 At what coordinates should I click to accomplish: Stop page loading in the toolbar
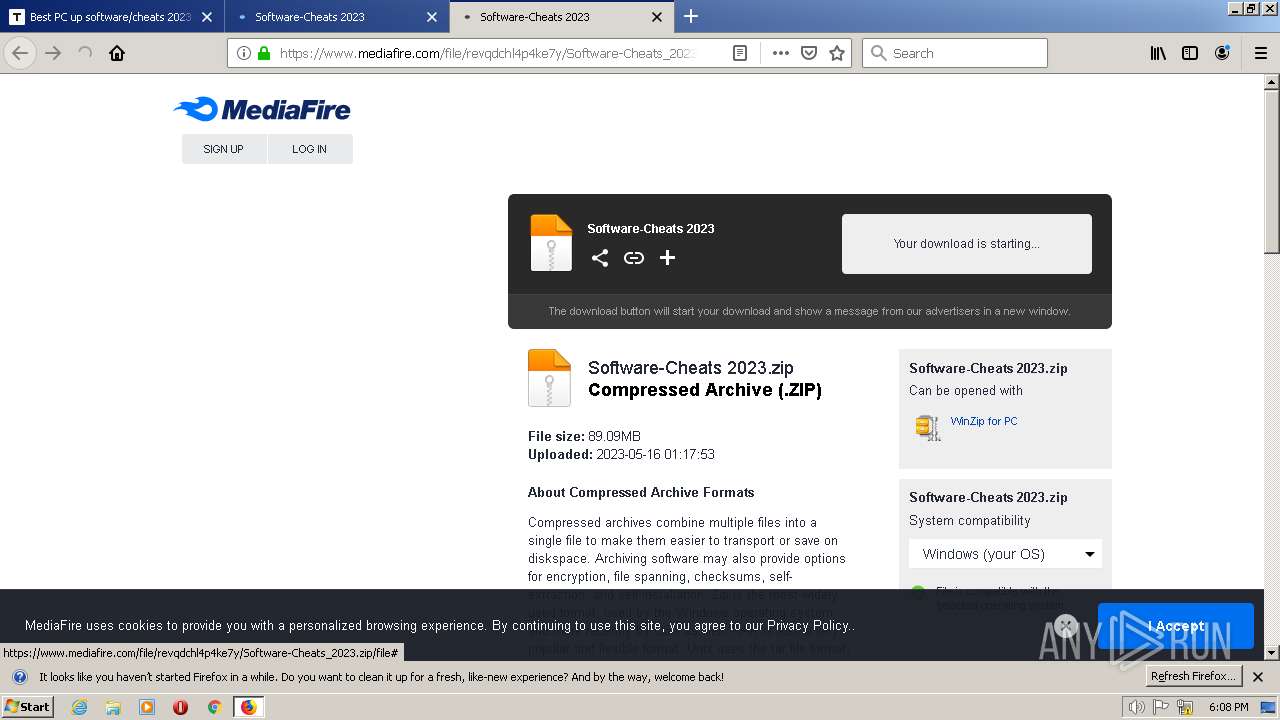[x=85, y=53]
